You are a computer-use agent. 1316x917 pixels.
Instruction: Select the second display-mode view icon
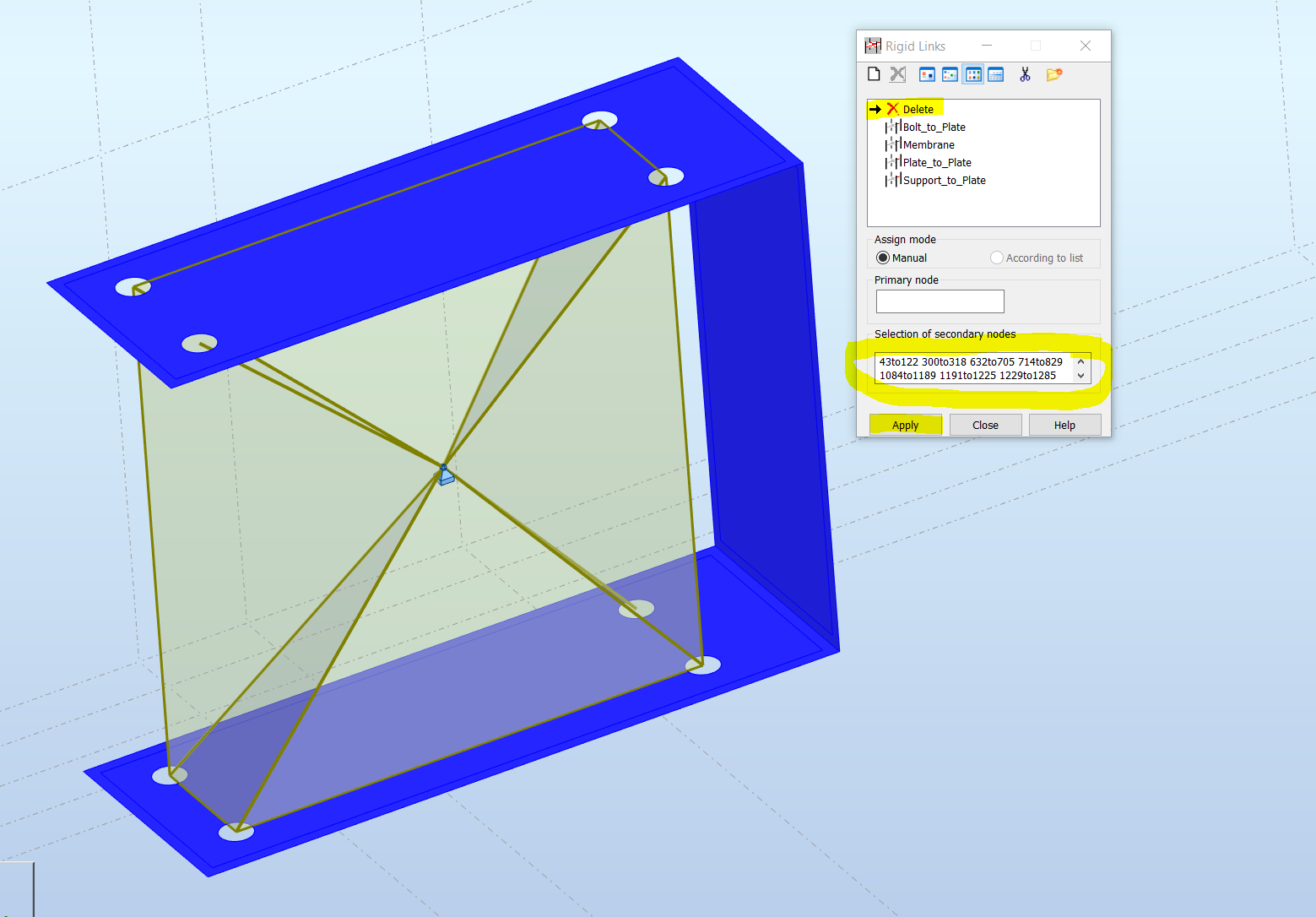(950, 74)
